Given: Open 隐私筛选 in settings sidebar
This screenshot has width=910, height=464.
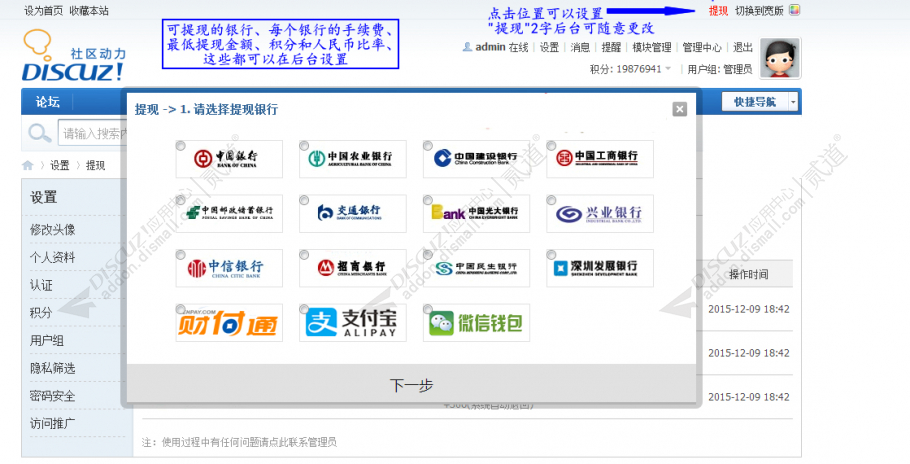Looking at the screenshot, I should point(53,368).
